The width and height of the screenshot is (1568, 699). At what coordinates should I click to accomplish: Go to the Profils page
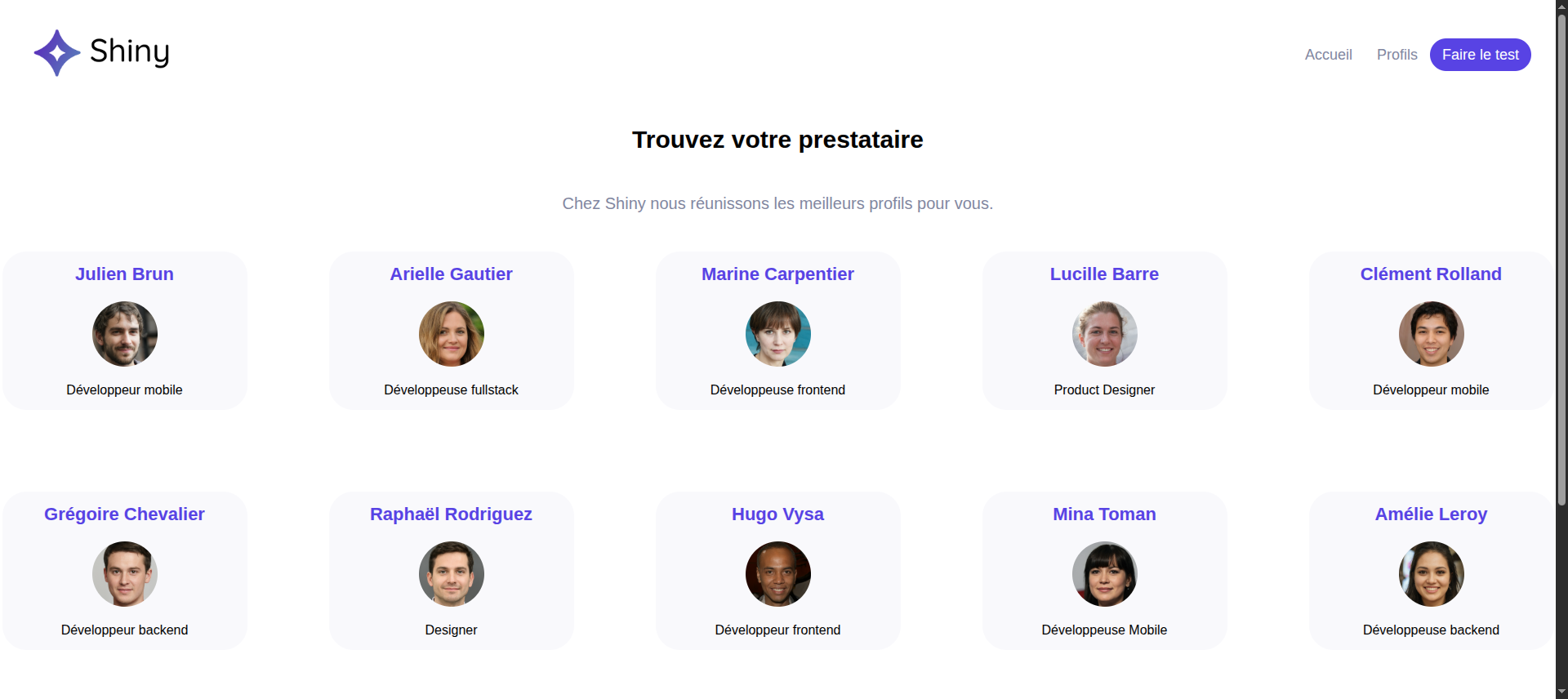coord(1396,55)
